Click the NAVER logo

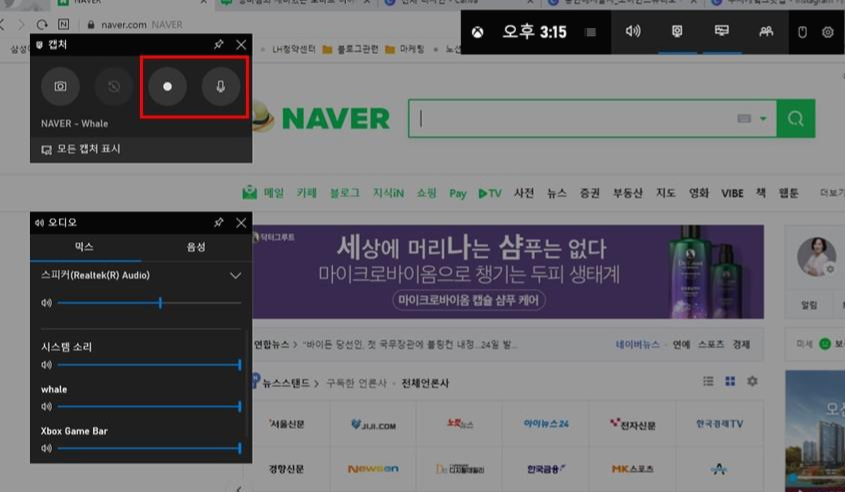tap(335, 118)
